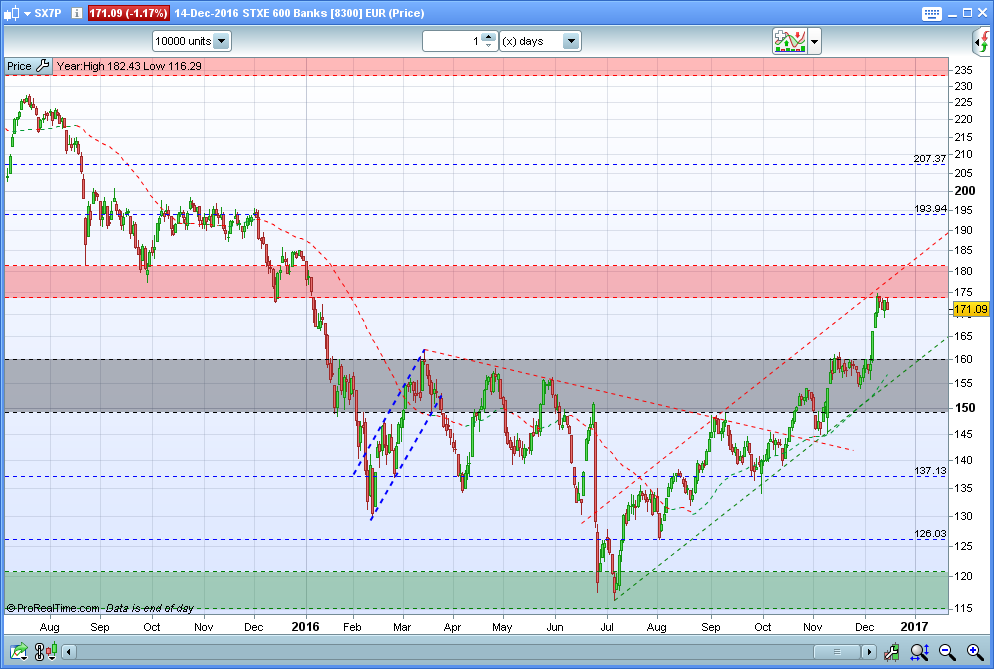
Task: Click the candlestick chart style icon
Action: 11,13
